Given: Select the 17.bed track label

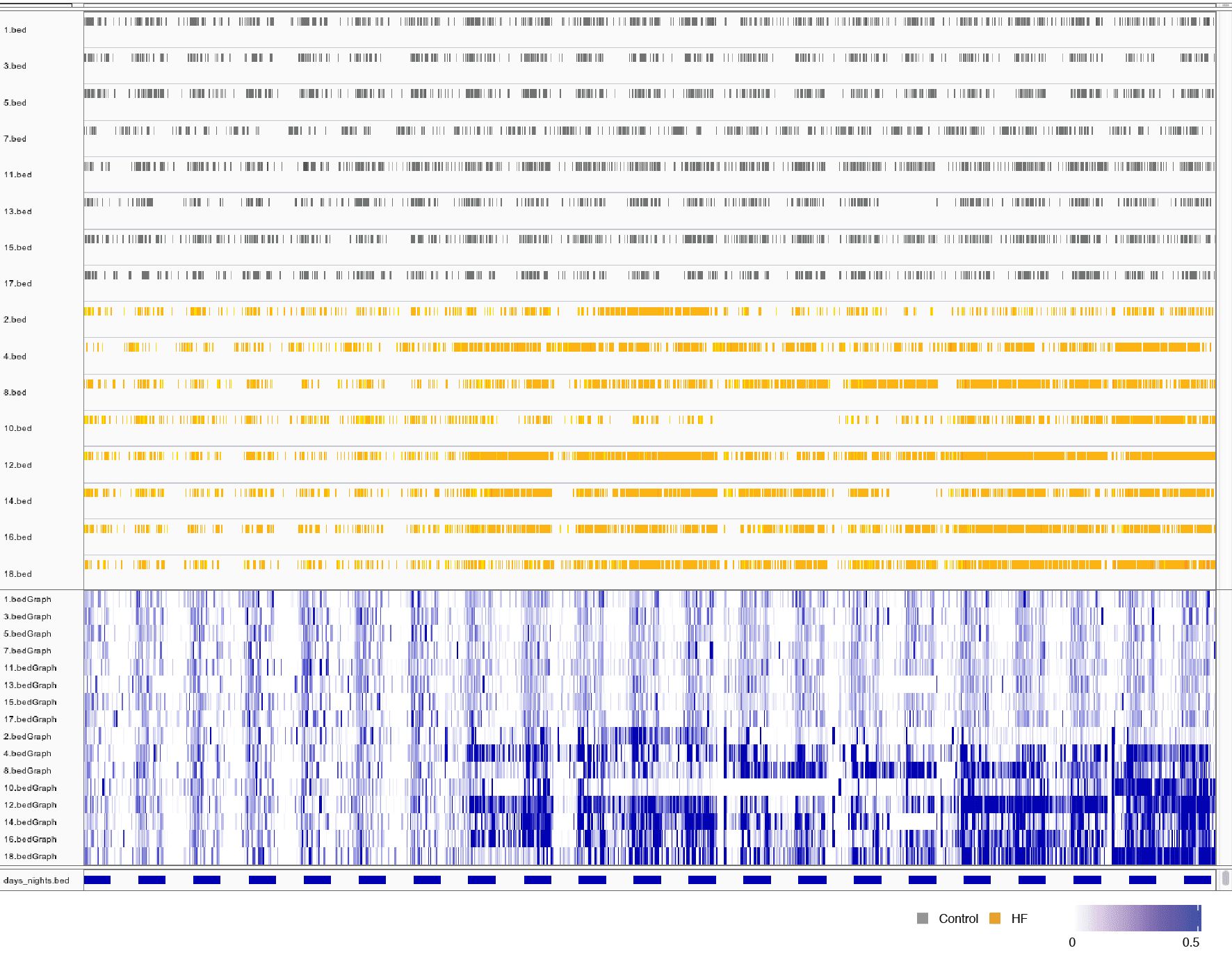Looking at the screenshot, I should click(x=18, y=284).
